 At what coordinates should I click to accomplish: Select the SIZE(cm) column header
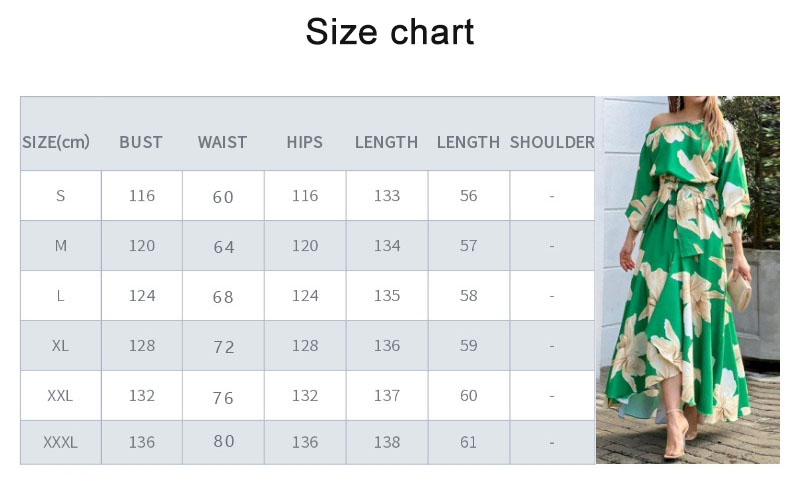[56, 142]
